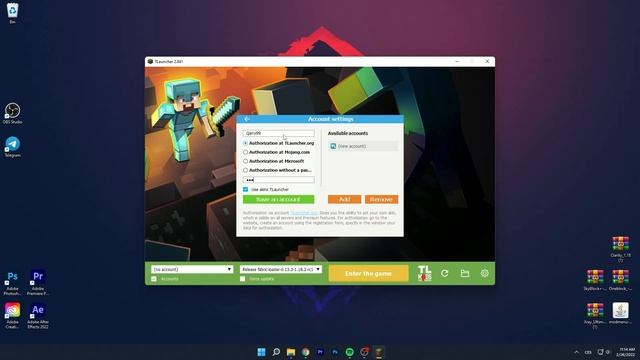
Task: Click the password input field
Action: pyautogui.click(x=278, y=180)
